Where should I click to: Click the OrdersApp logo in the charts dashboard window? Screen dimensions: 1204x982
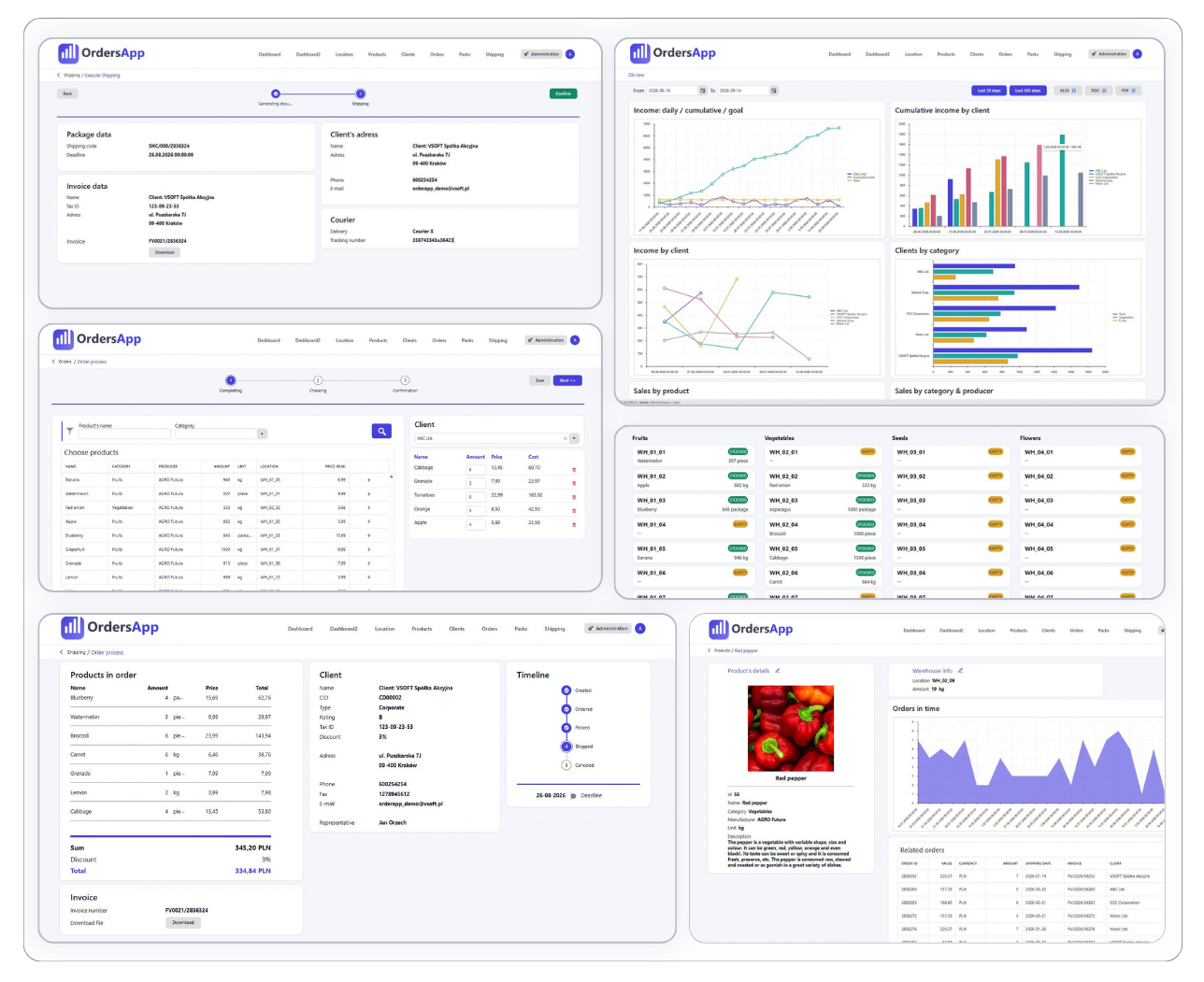[x=673, y=53]
